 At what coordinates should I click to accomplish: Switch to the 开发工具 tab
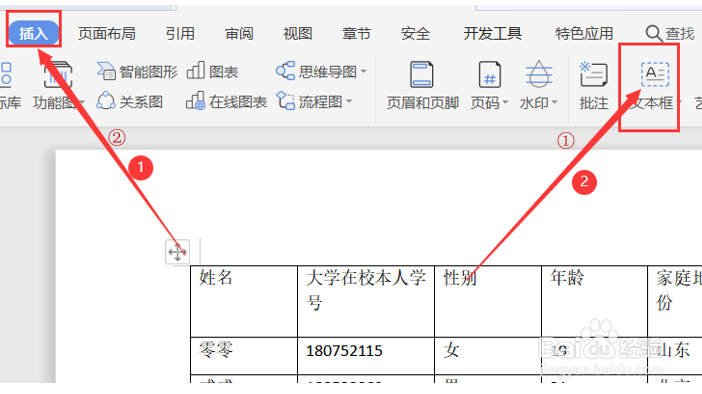(x=492, y=34)
